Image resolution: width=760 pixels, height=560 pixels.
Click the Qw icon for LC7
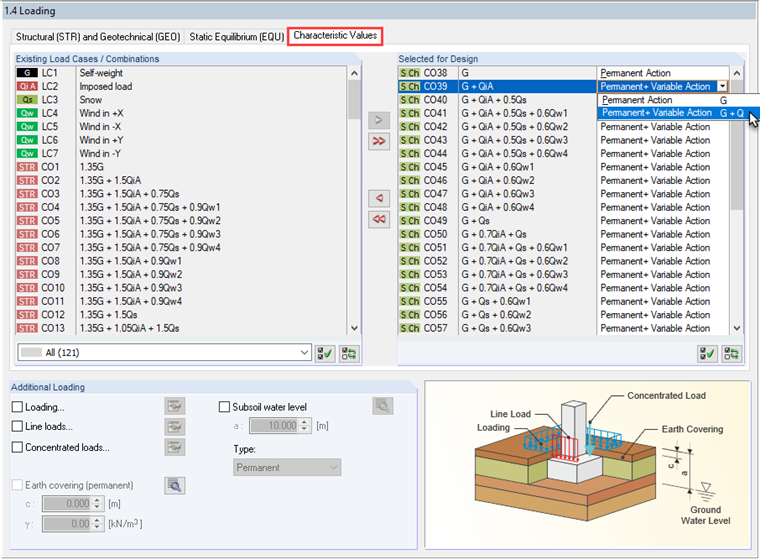click(27, 153)
